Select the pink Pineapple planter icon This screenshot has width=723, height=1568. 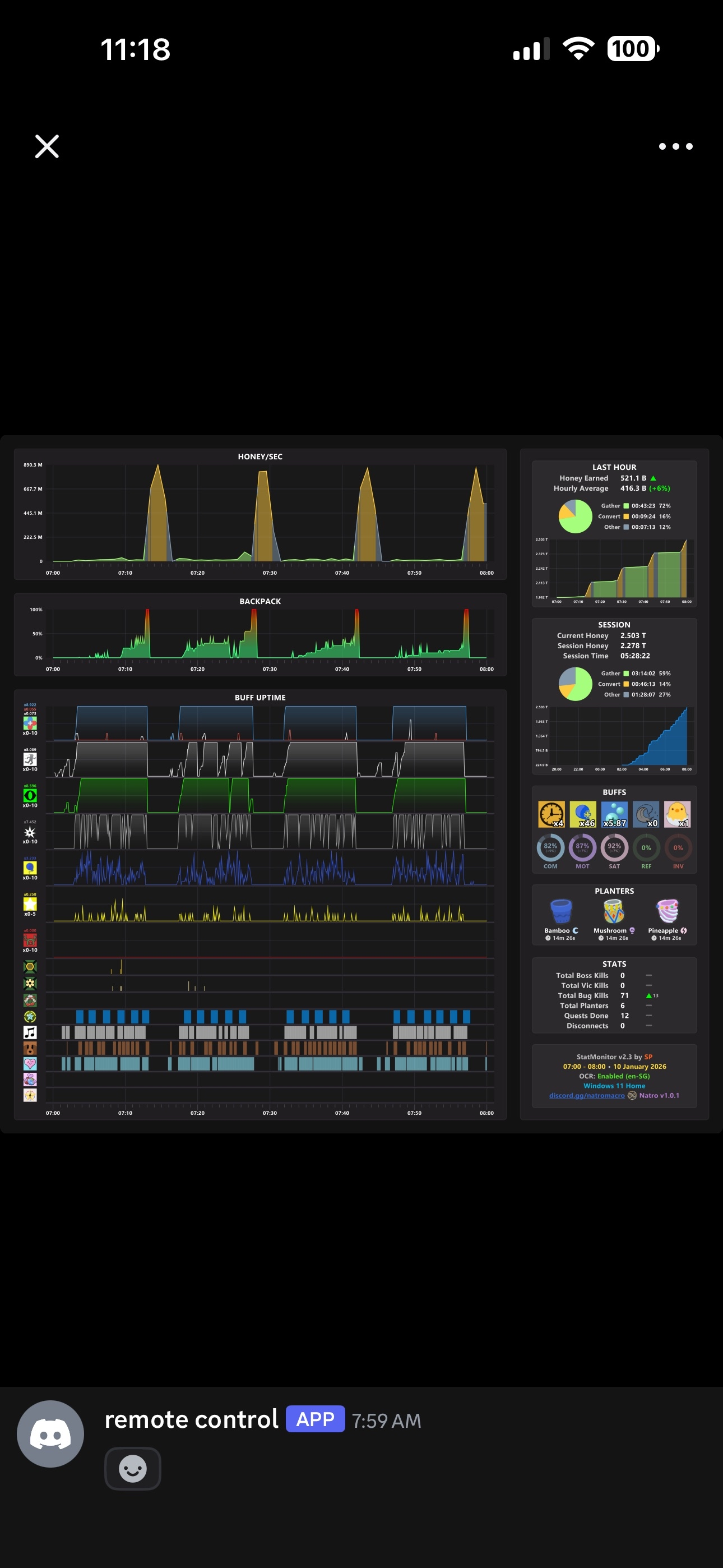[668, 911]
